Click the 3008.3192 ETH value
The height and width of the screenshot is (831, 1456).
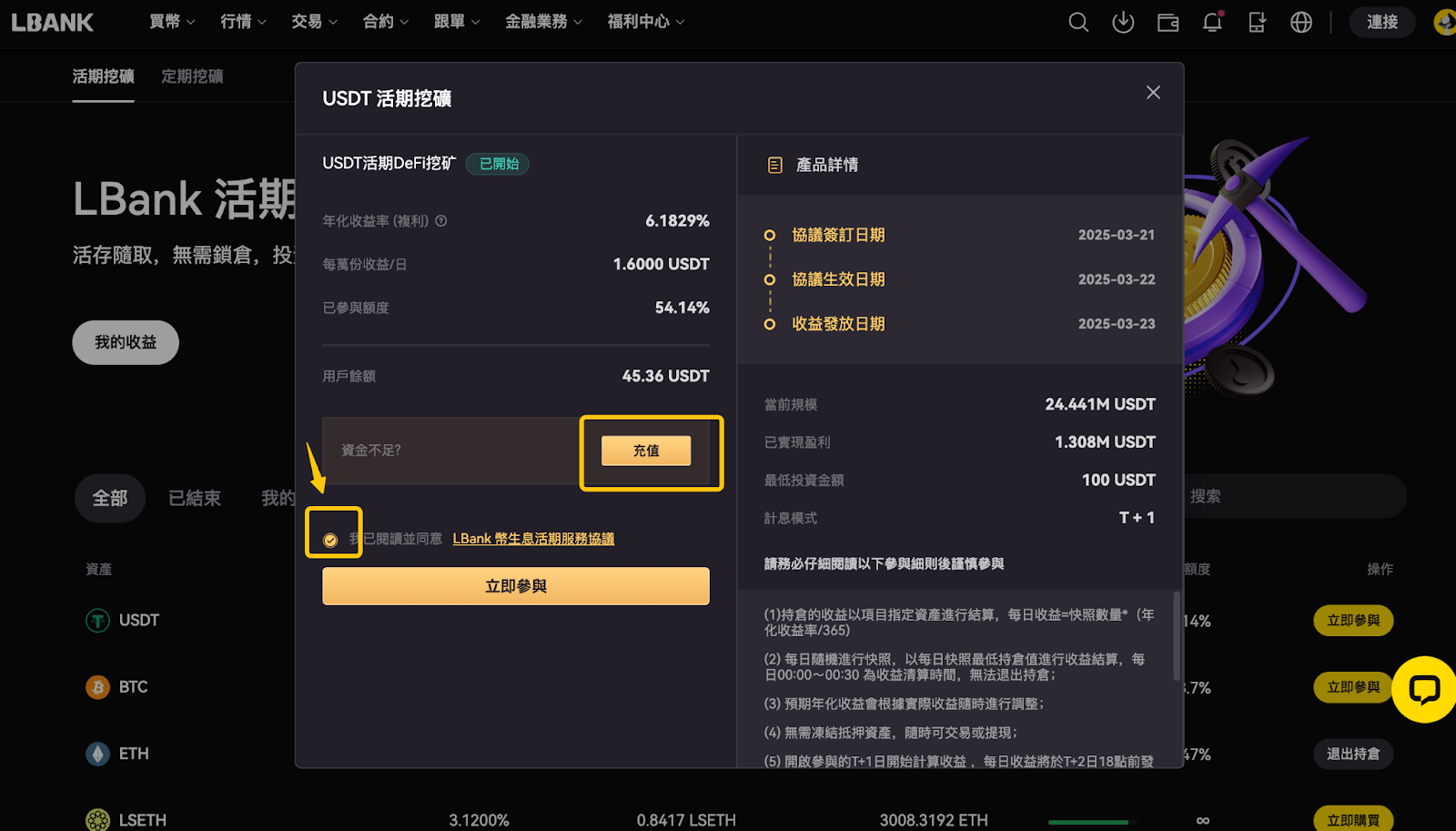click(933, 820)
